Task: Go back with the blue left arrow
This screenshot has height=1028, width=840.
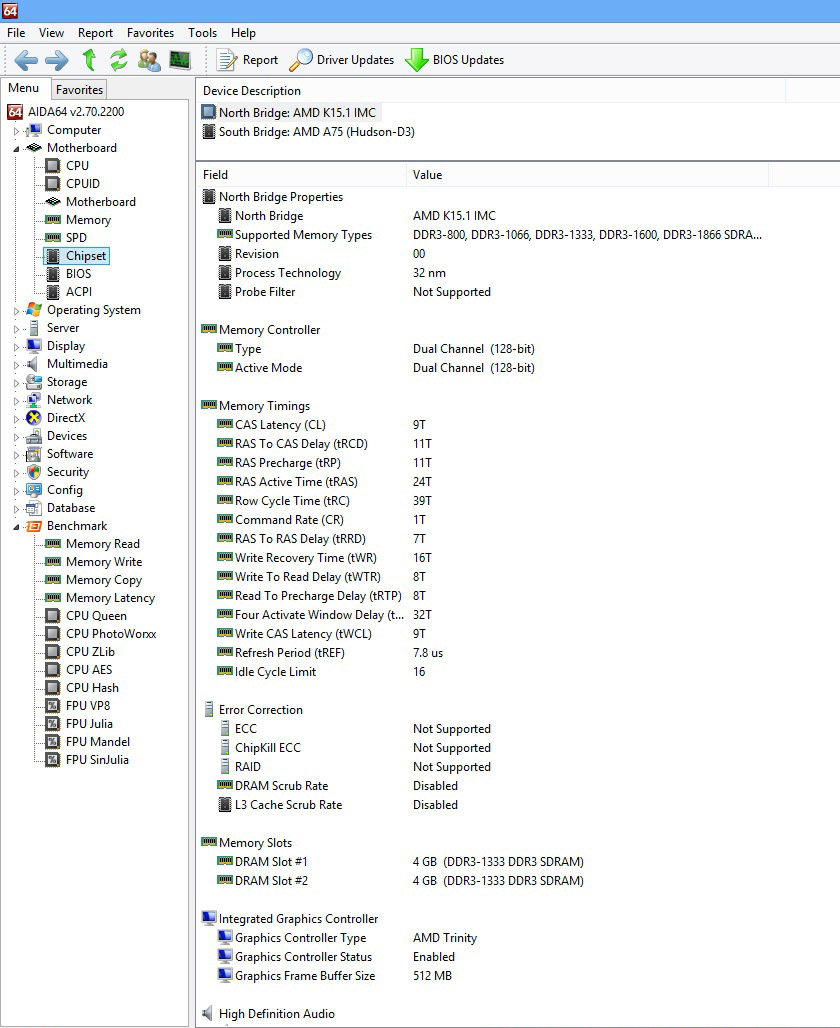Action: coord(26,60)
